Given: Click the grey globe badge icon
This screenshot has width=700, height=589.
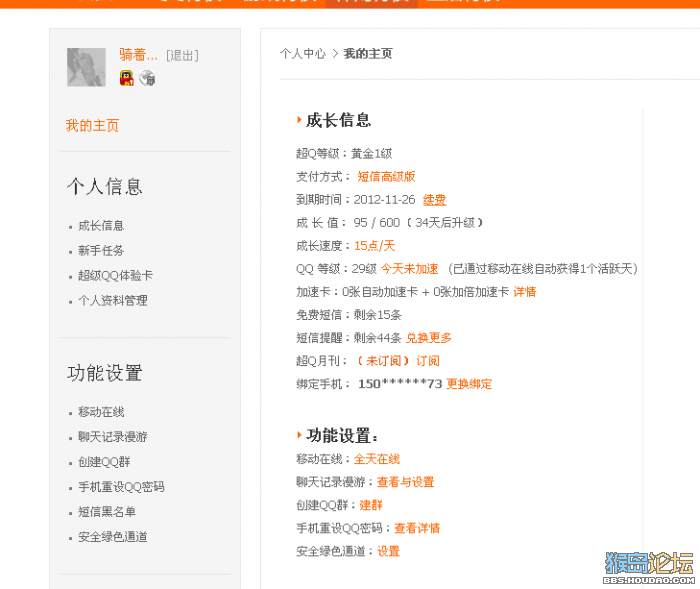Looking at the screenshot, I should [147, 78].
